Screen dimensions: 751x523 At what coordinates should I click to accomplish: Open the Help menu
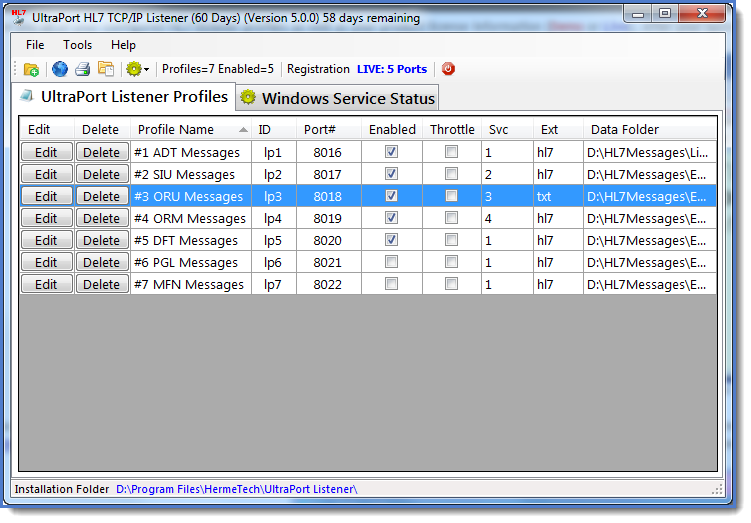pyautogui.click(x=124, y=45)
